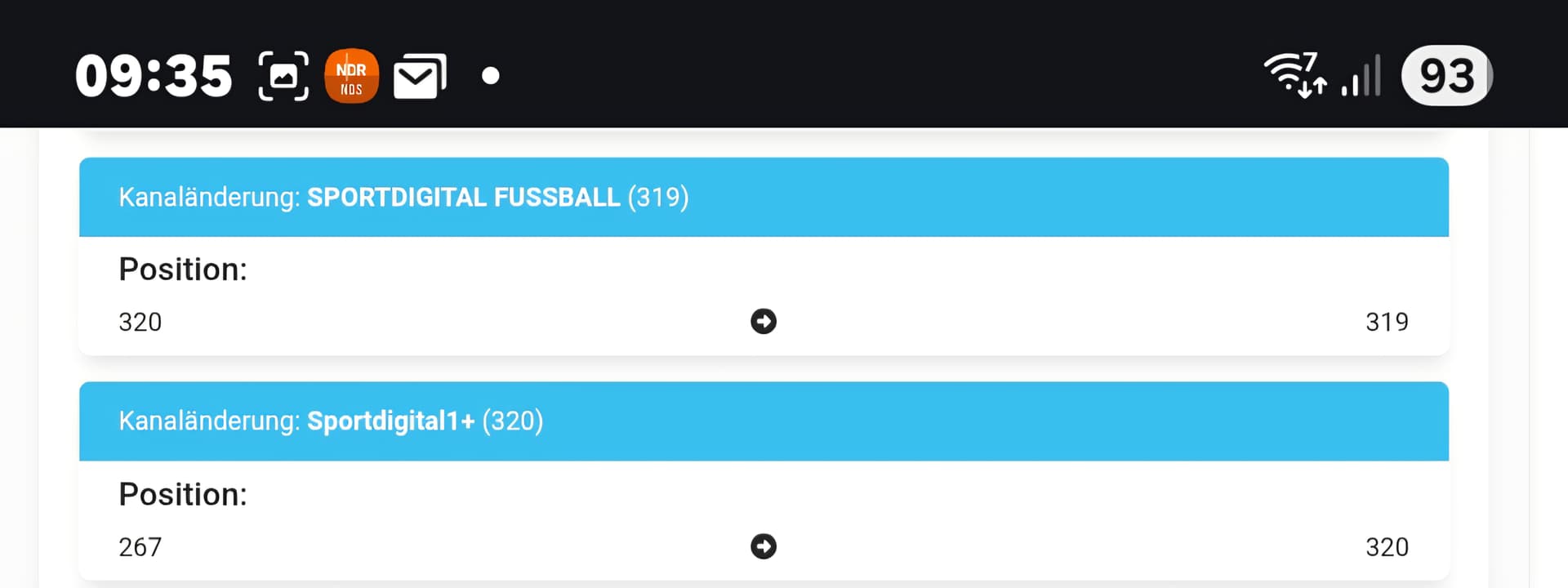Tap the 09:35 status bar clock
The height and width of the screenshot is (588, 1568).
[154, 76]
